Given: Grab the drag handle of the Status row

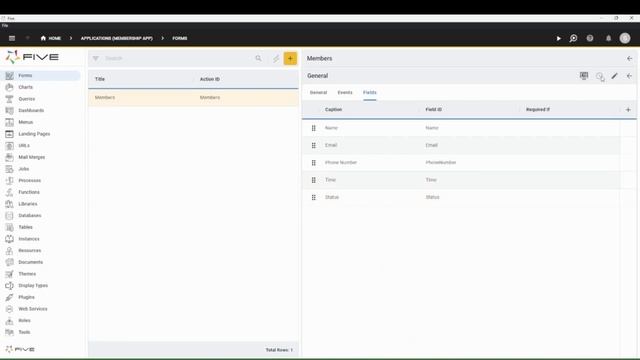Looking at the screenshot, I should 313,198.
